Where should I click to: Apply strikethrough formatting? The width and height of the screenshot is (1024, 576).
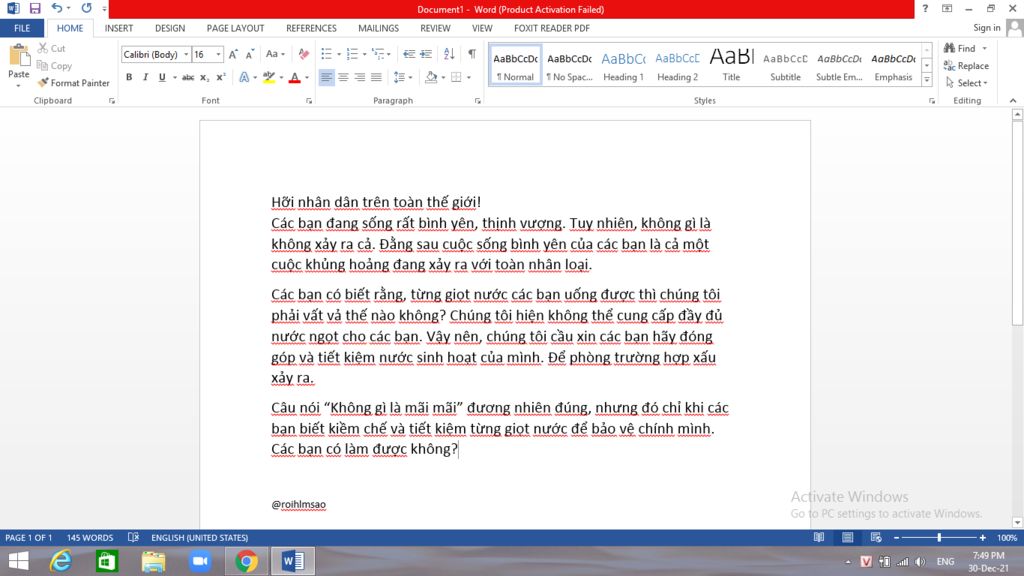point(188,77)
